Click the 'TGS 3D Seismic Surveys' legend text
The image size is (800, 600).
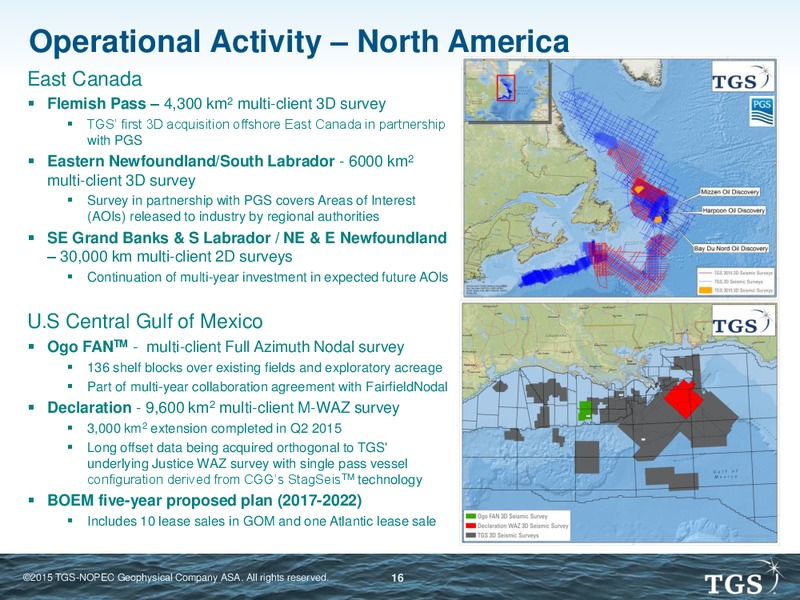508,535
